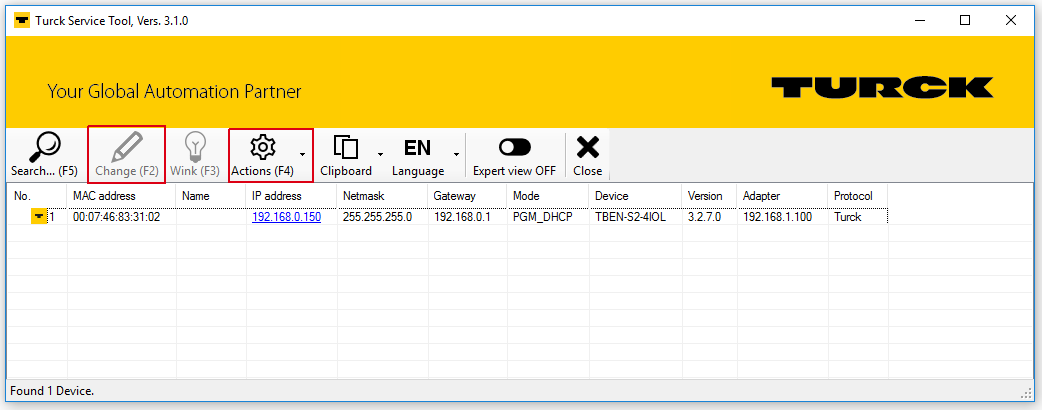This screenshot has width=1042, height=410.
Task: Click the Version column header
Action: 709,196
